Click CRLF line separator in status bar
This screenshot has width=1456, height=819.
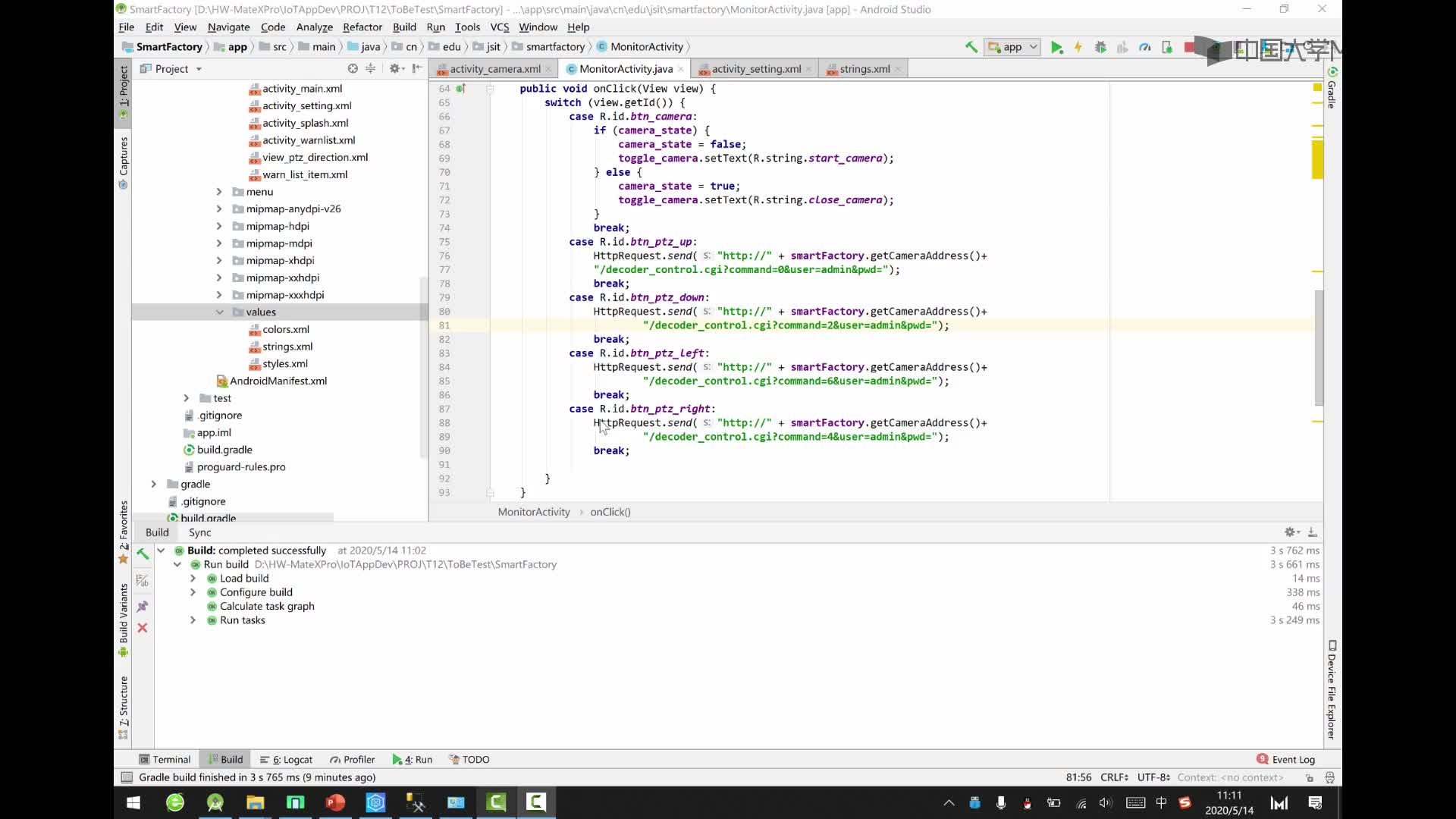(x=1114, y=777)
